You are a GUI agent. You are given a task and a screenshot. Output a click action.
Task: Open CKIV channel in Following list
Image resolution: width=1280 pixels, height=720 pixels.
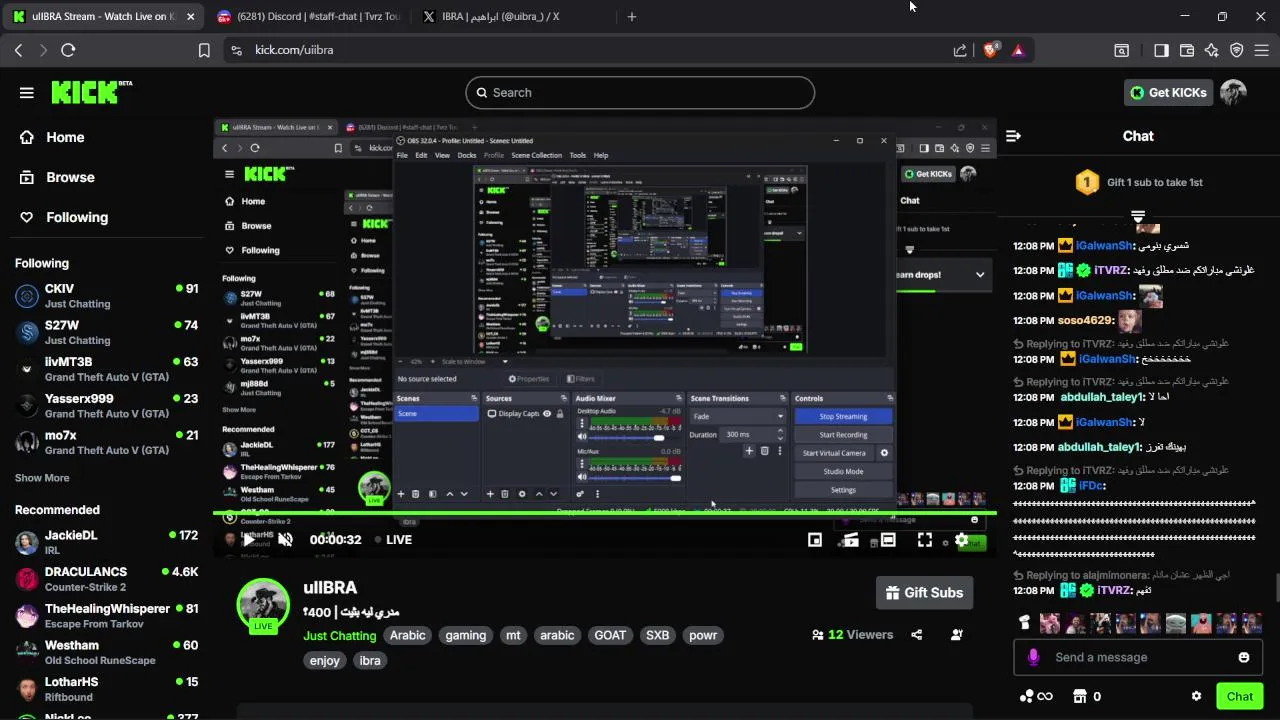tap(106, 296)
